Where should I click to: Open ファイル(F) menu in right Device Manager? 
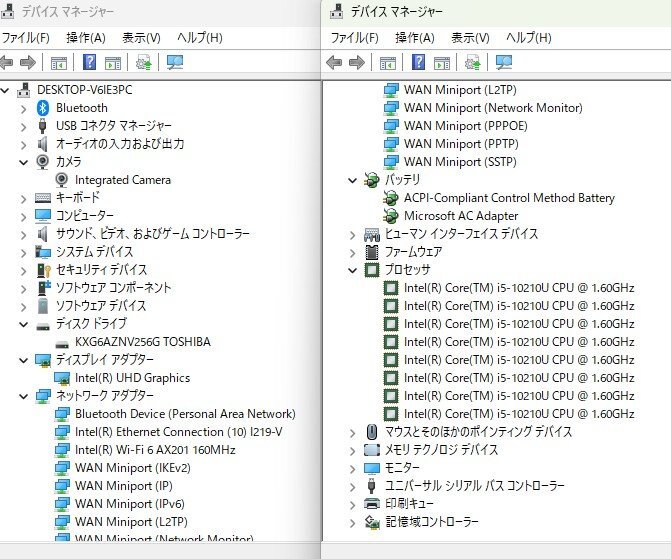tap(355, 38)
